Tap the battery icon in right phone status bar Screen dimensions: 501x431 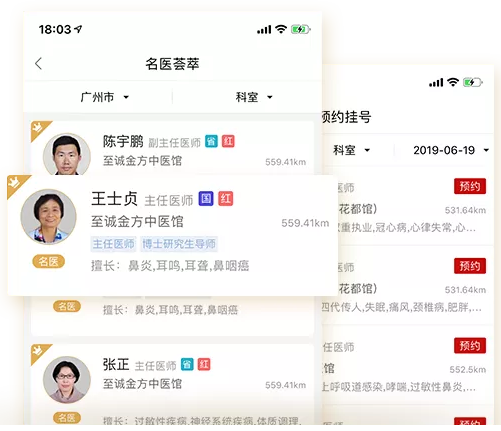click(x=473, y=82)
